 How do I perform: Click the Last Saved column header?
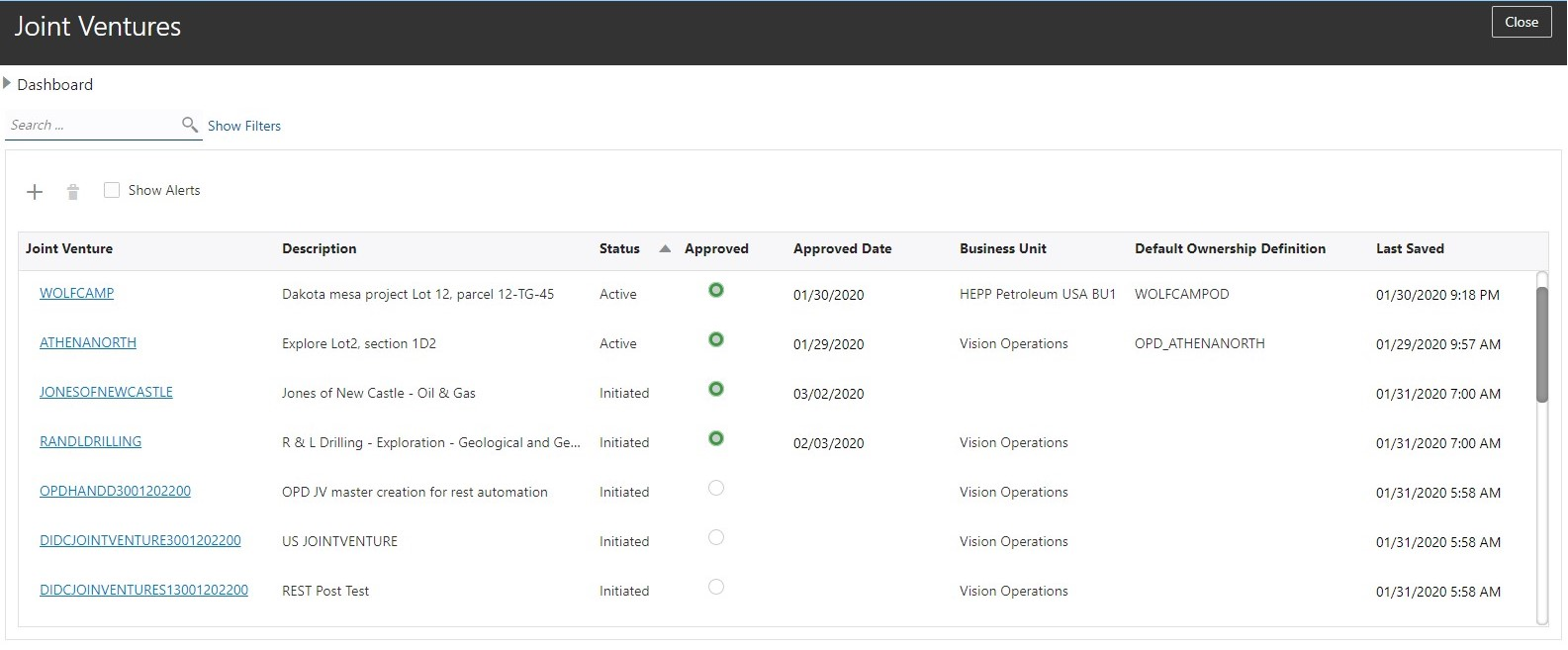pyautogui.click(x=1410, y=248)
